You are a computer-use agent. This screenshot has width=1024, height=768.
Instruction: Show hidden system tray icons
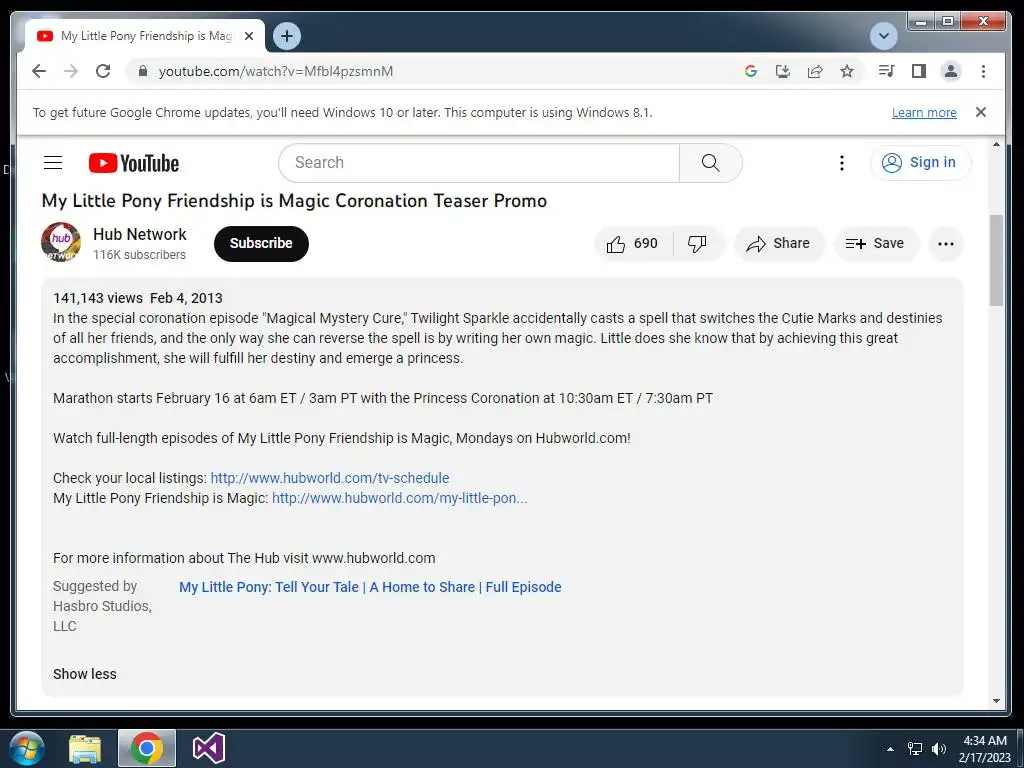(890, 749)
